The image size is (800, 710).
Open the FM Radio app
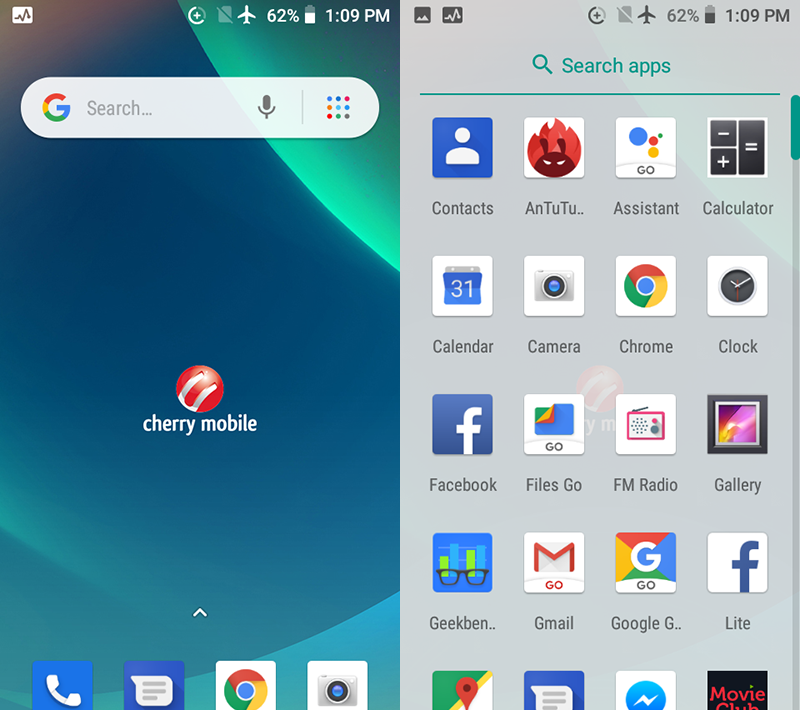click(x=645, y=424)
